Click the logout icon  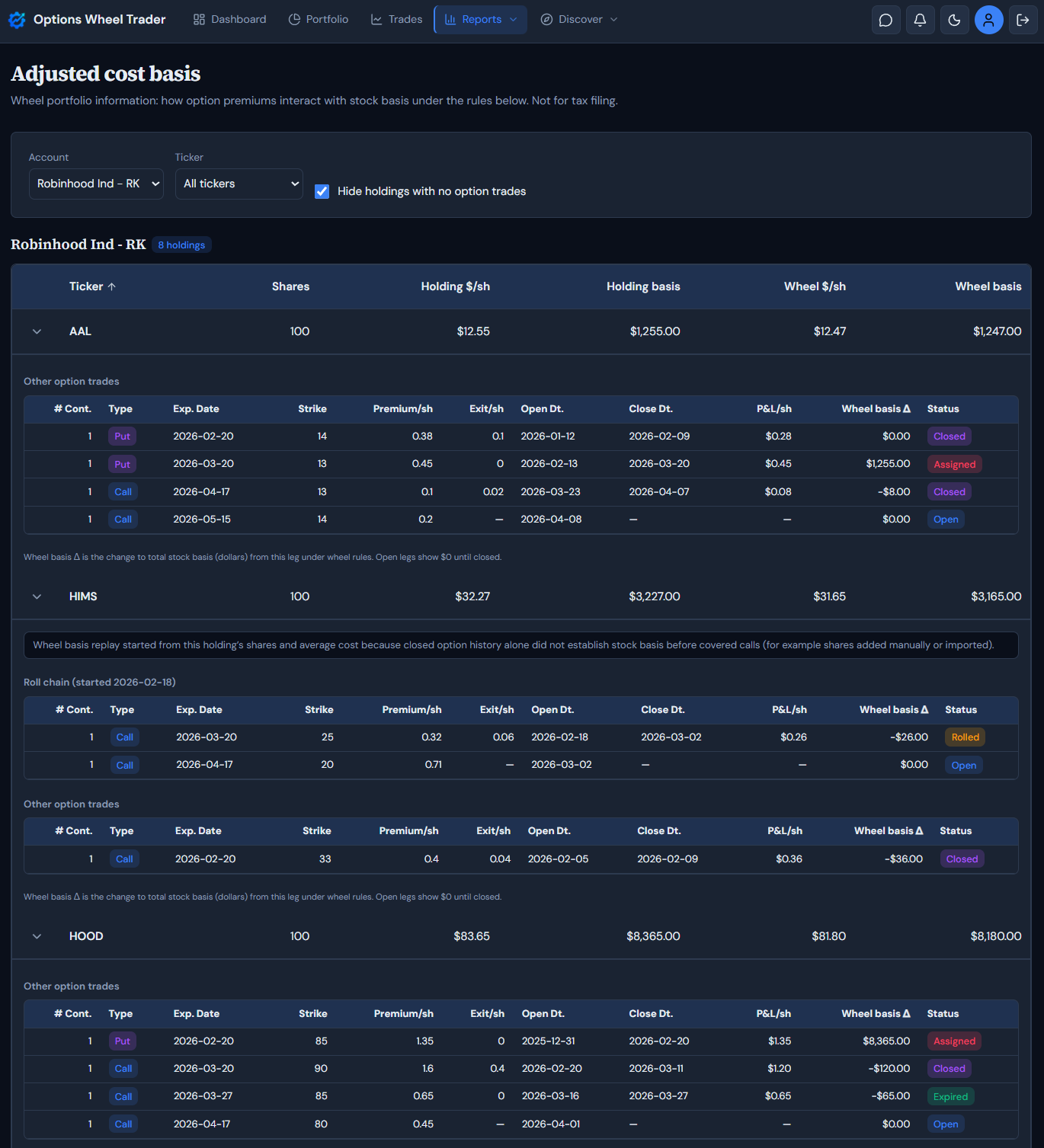point(1023,20)
